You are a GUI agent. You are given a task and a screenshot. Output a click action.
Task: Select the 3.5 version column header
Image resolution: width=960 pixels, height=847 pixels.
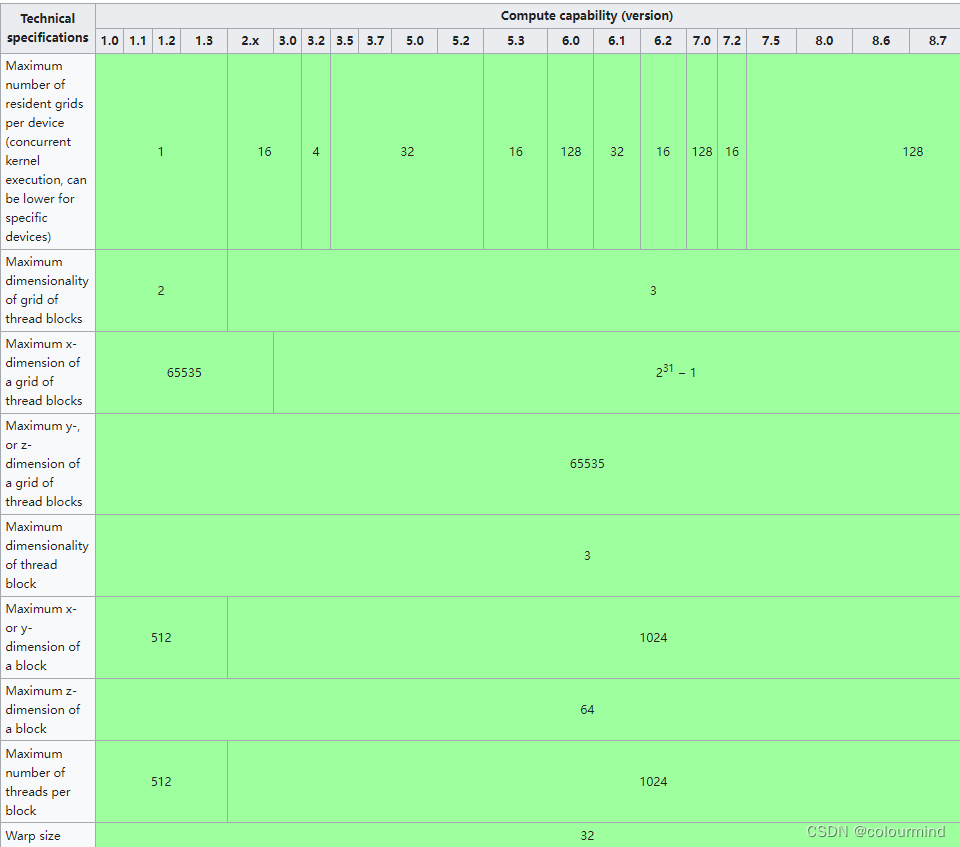coord(345,41)
